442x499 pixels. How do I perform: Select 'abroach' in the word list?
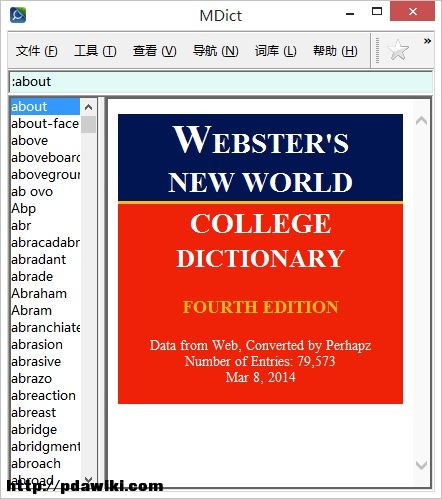45,464
